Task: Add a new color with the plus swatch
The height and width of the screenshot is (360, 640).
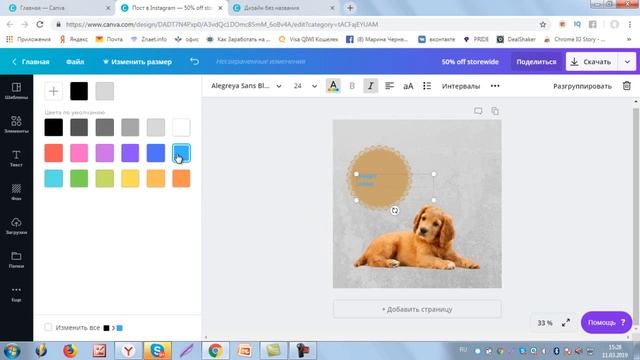Action: point(53,91)
